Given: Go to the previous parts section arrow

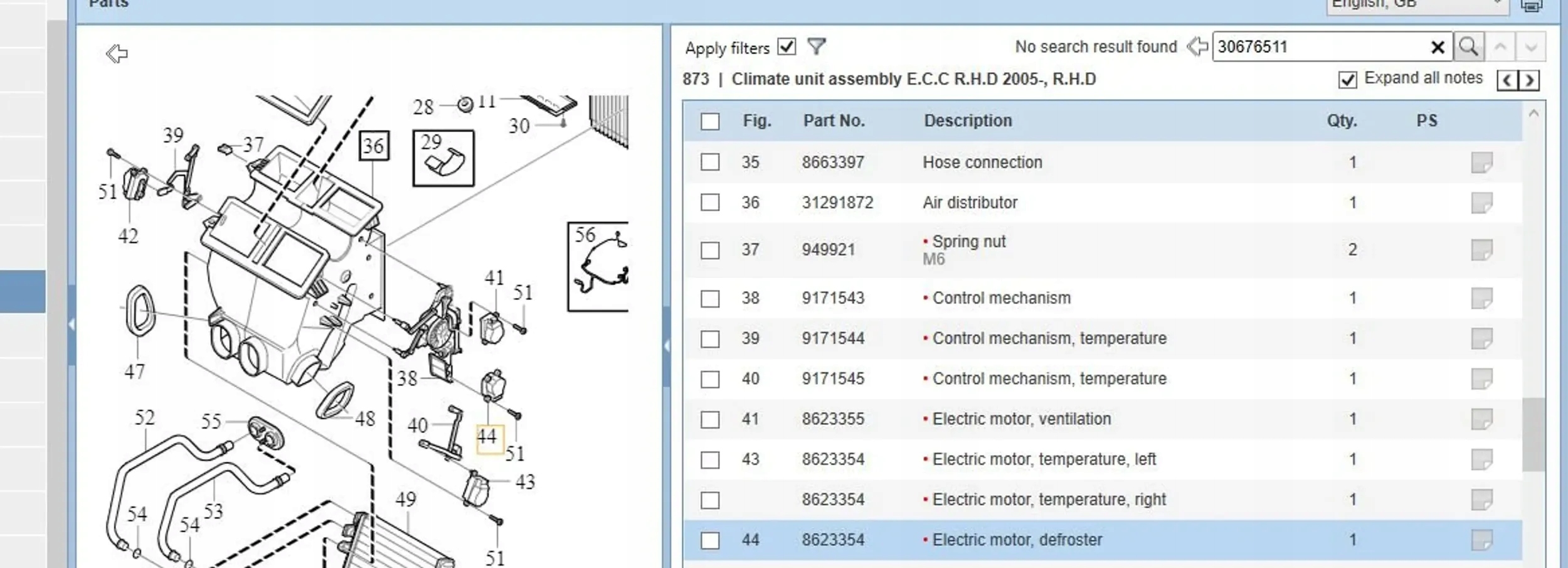Looking at the screenshot, I should (1508, 80).
